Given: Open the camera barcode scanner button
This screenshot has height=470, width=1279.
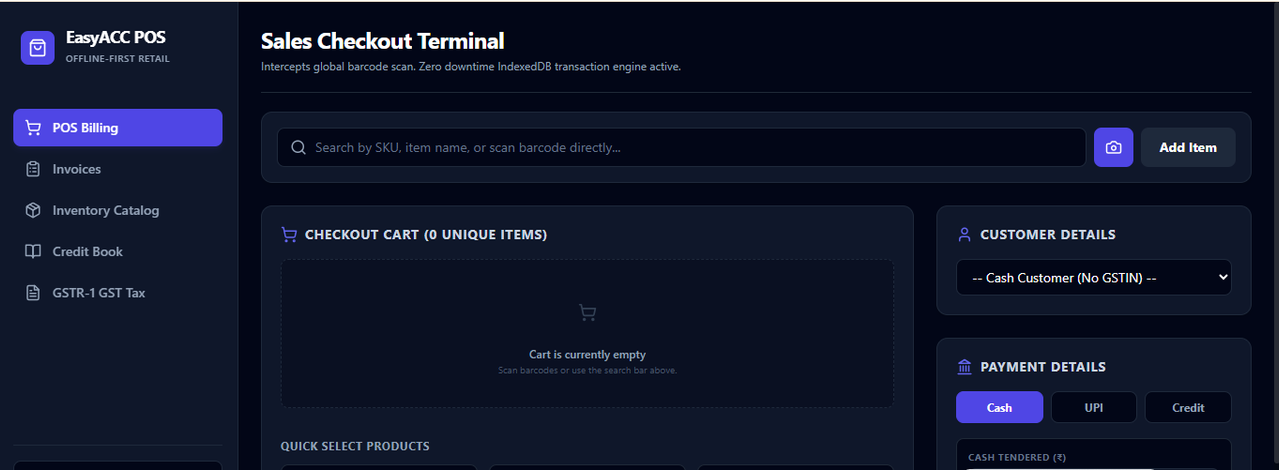Looking at the screenshot, I should coord(1113,147).
